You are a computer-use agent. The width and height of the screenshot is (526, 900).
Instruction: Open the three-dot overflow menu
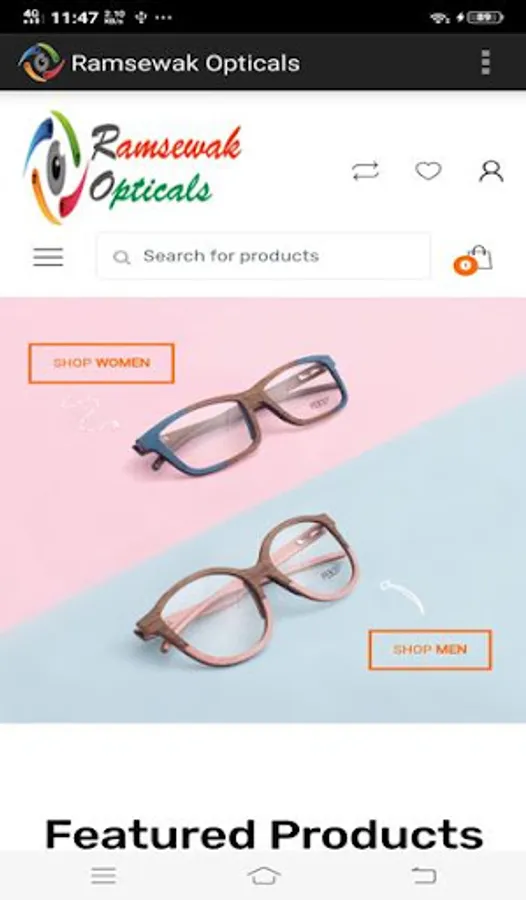point(486,62)
